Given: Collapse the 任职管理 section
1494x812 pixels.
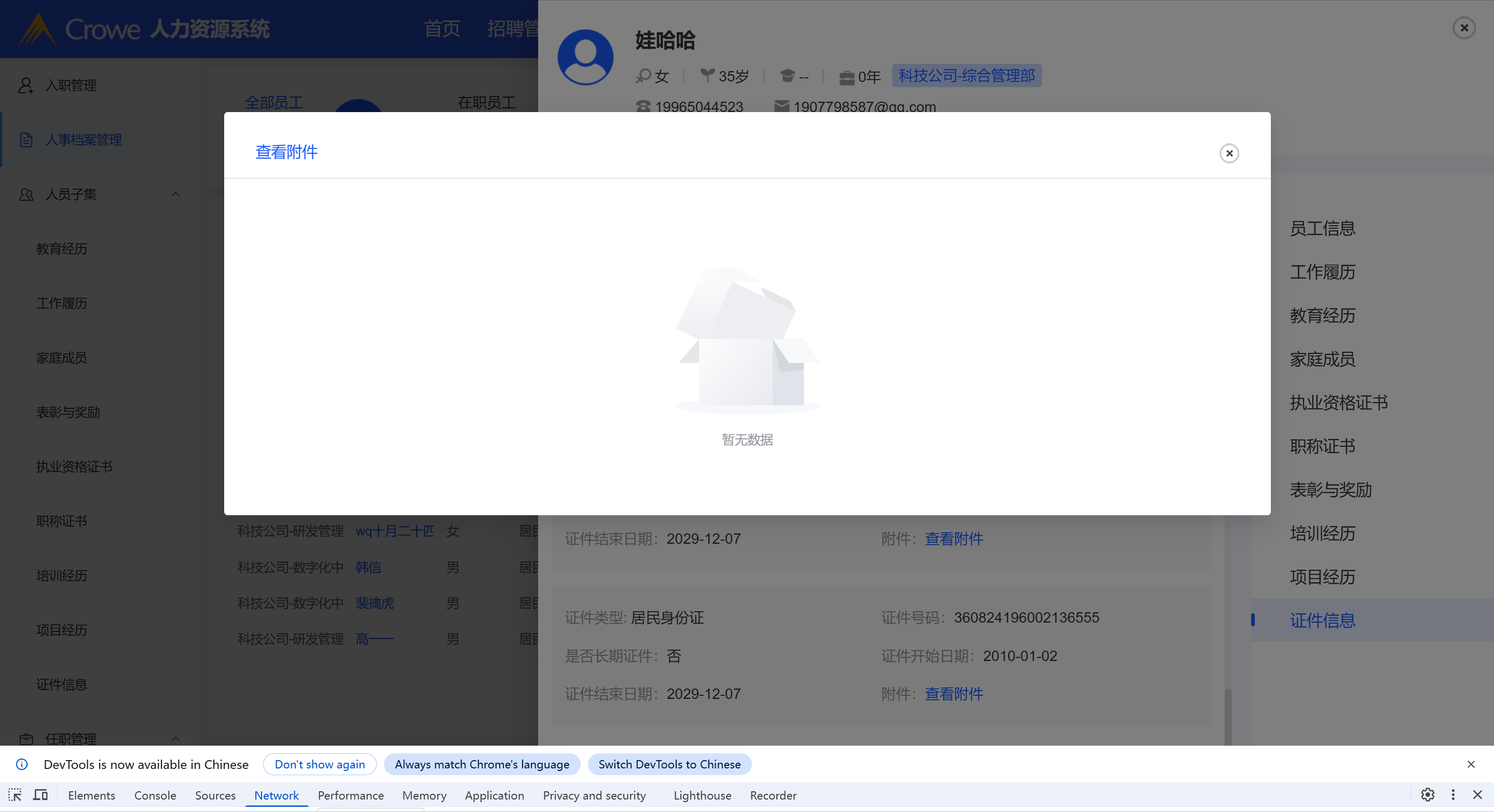Looking at the screenshot, I should point(175,738).
